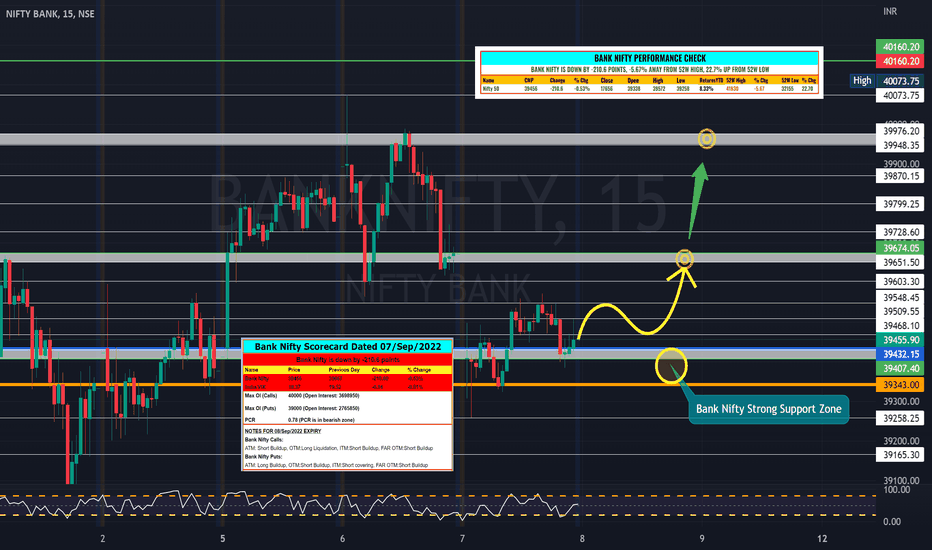Click the Previous Day column header in scorecard

[343, 370]
